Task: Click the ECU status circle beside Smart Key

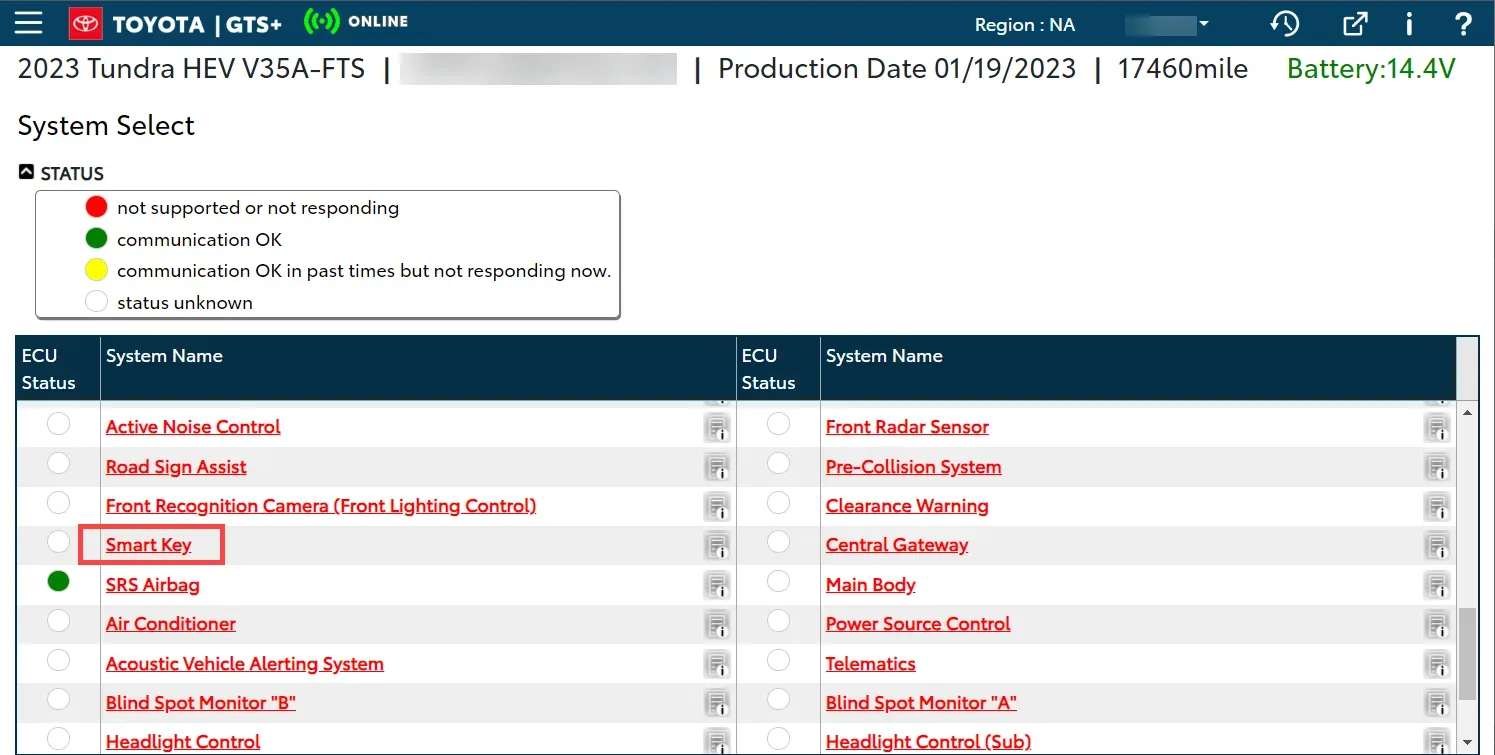Action: coord(59,542)
